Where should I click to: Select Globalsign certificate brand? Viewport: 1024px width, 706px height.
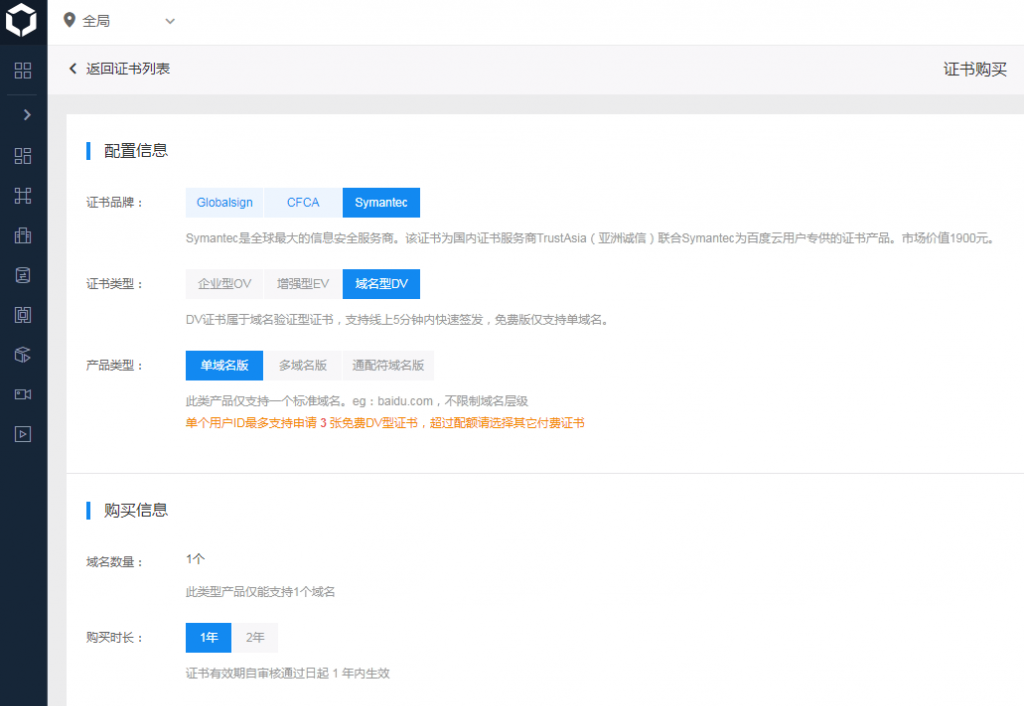click(x=224, y=202)
